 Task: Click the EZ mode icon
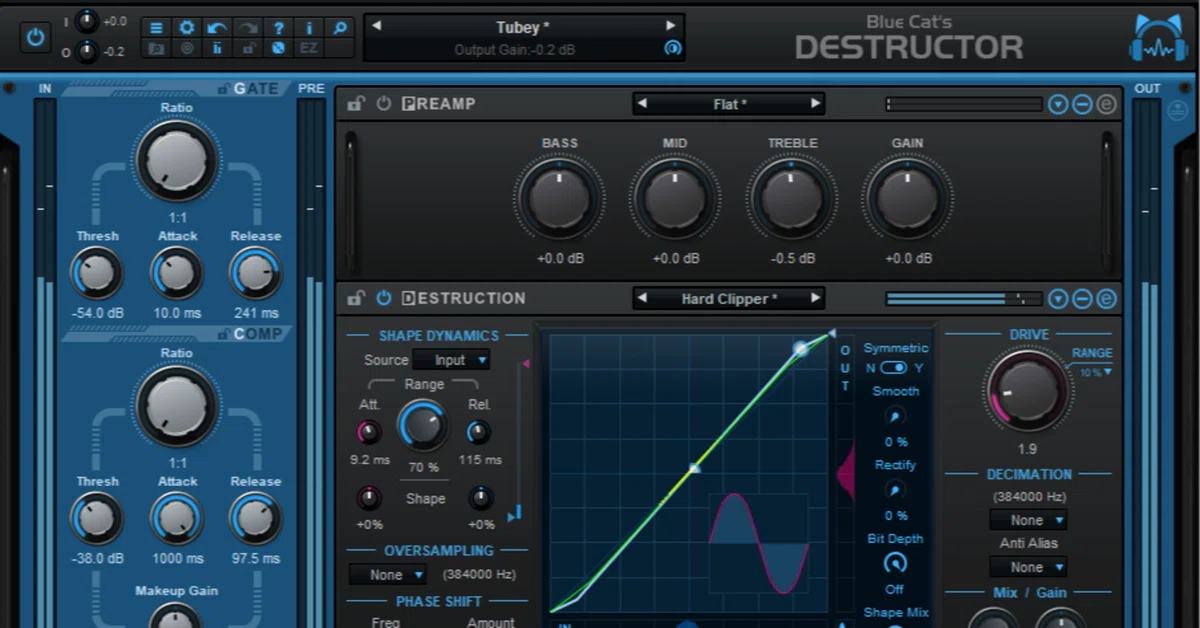tap(309, 47)
